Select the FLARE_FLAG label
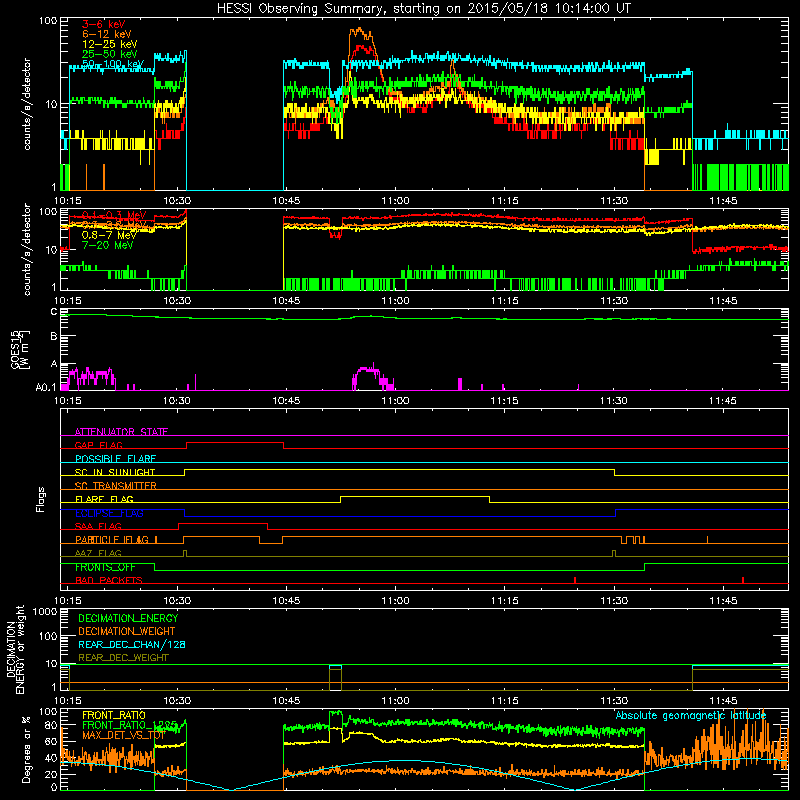Image resolution: width=800 pixels, height=800 pixels. 104,499
